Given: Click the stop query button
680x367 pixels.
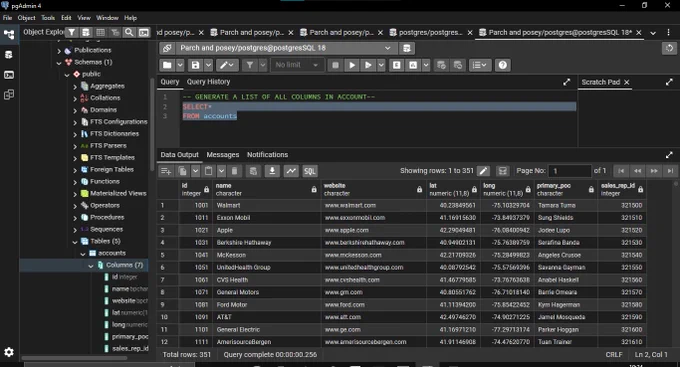Looking at the screenshot, I should (335, 65).
